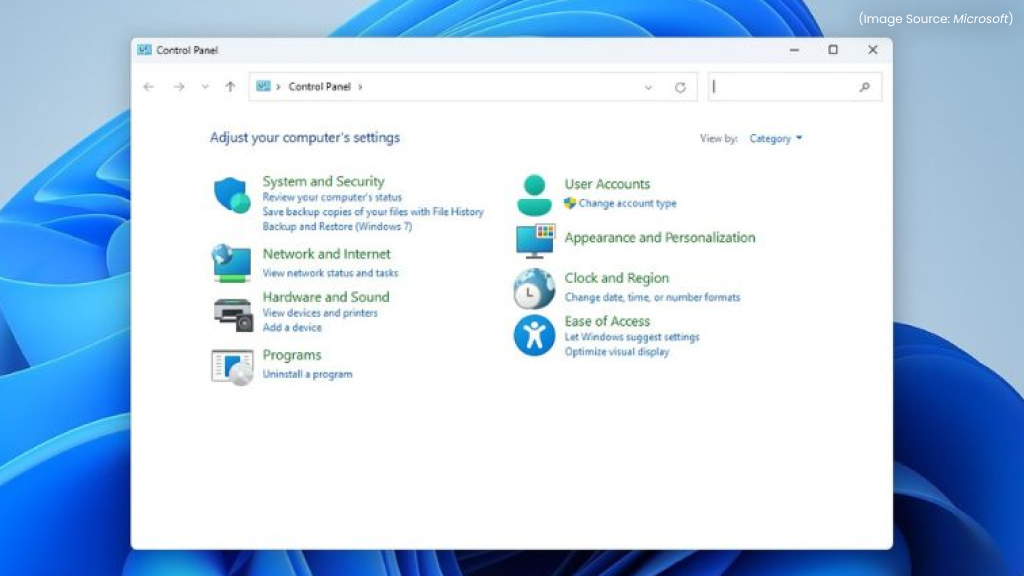The width and height of the screenshot is (1024, 576).
Task: Click the Clock and Region icon
Action: coord(535,288)
